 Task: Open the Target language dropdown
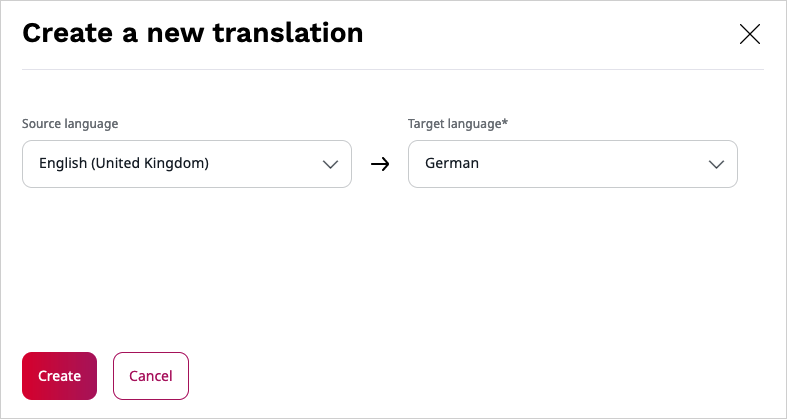[x=572, y=164]
